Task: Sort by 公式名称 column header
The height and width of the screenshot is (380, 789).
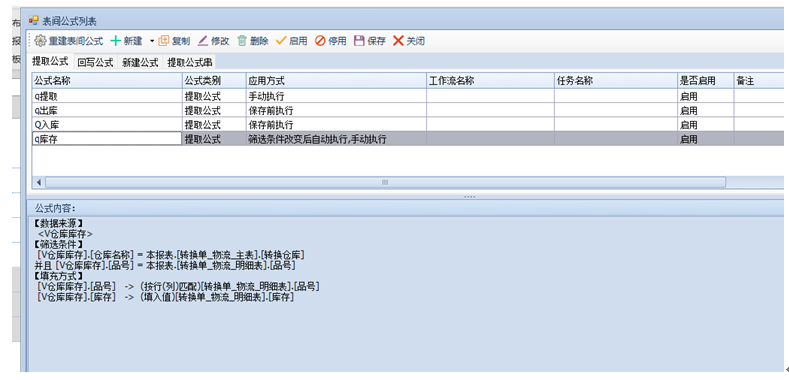Action: pos(107,81)
